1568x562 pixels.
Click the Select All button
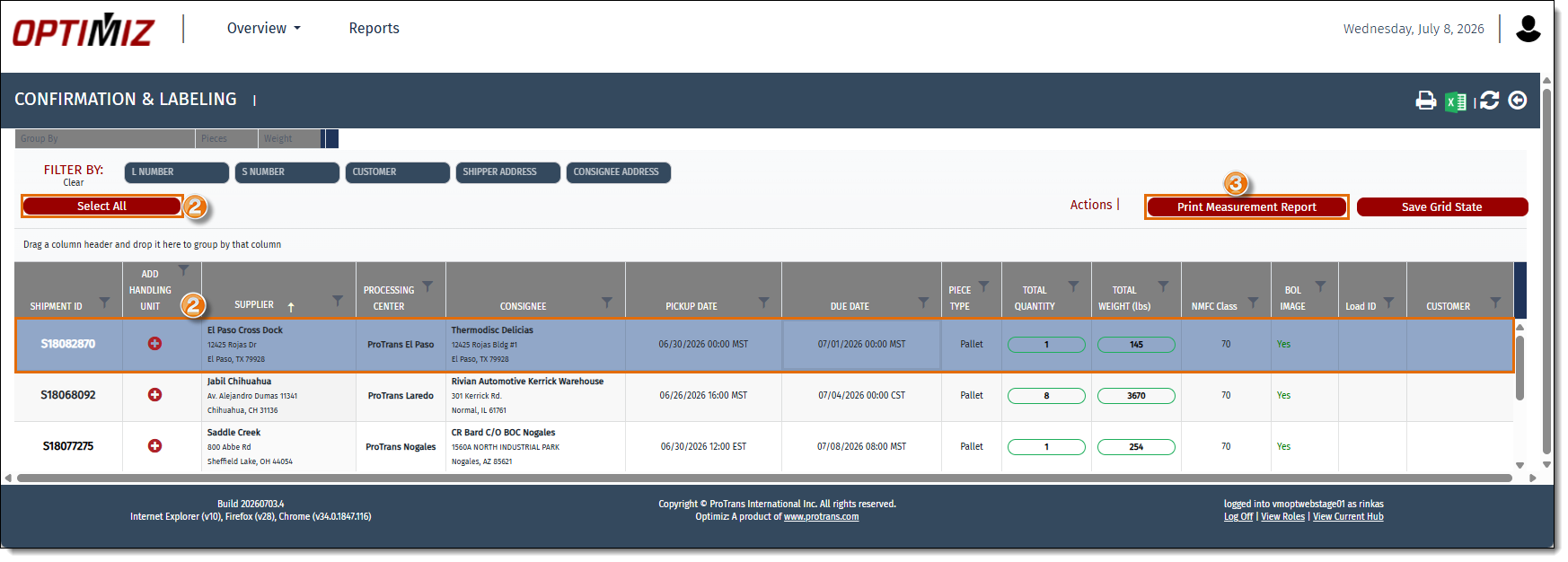[101, 206]
